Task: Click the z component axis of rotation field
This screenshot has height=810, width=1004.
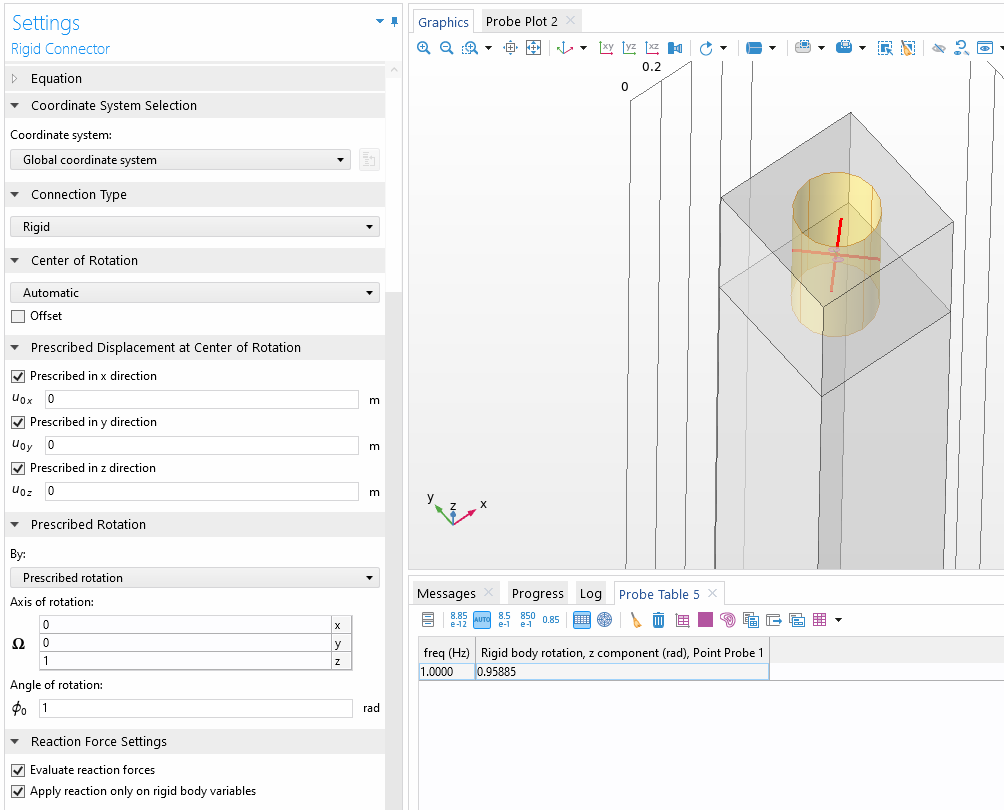Action: coord(186,661)
